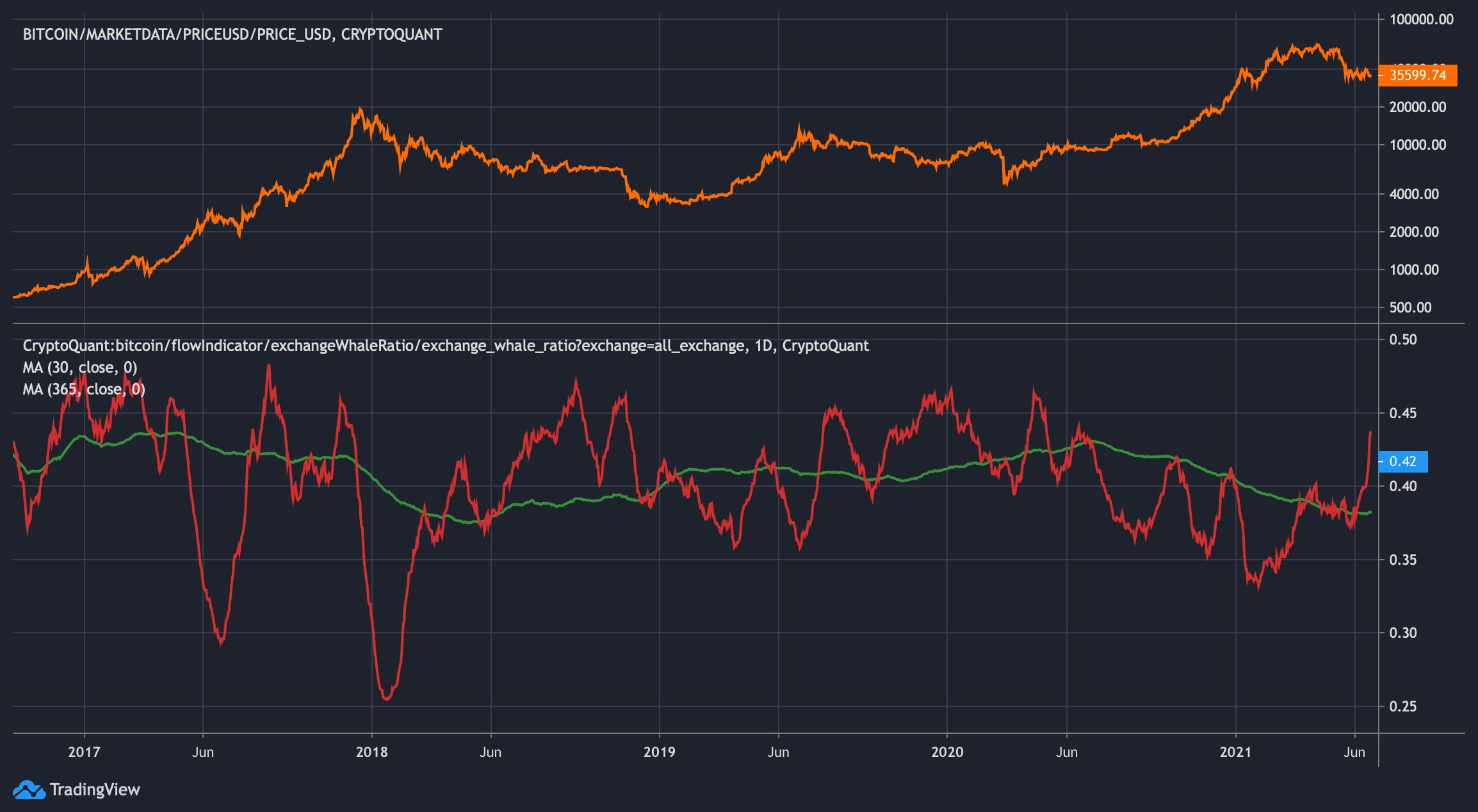Screen dimensions: 1478x812
Task: Click the 4000.00 price scale label
Action: (1414, 194)
